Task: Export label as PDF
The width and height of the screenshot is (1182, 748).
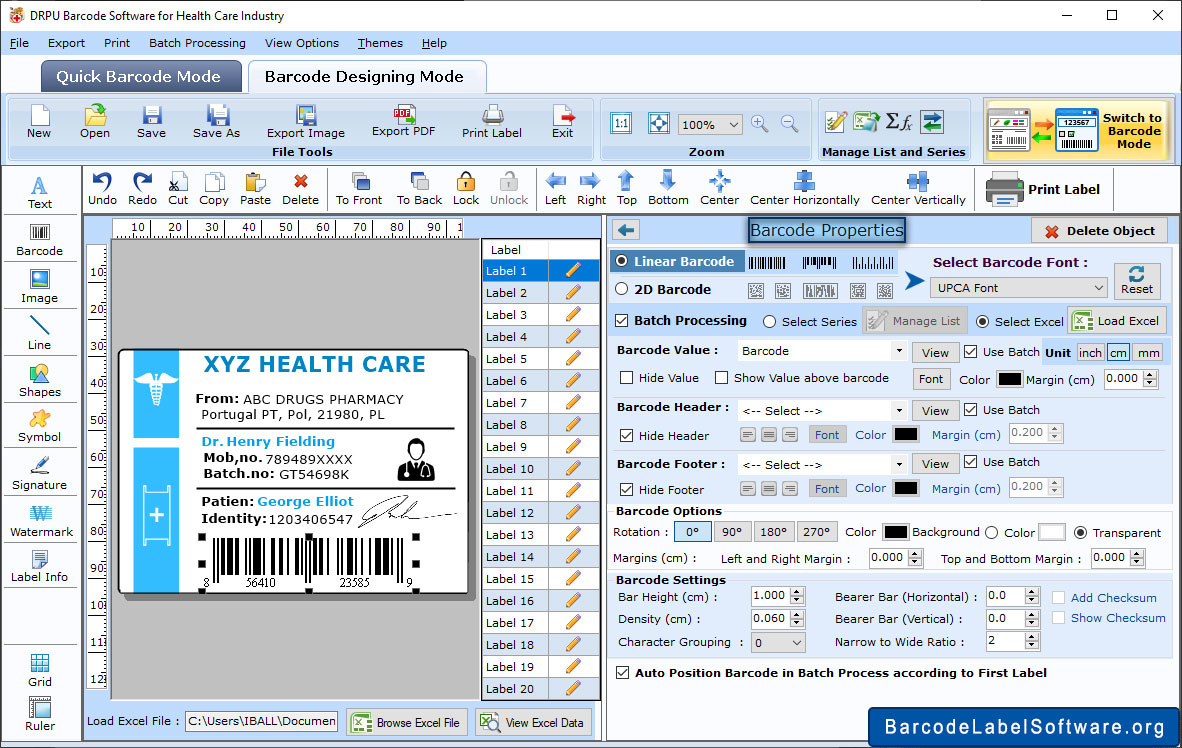Action: tap(403, 121)
